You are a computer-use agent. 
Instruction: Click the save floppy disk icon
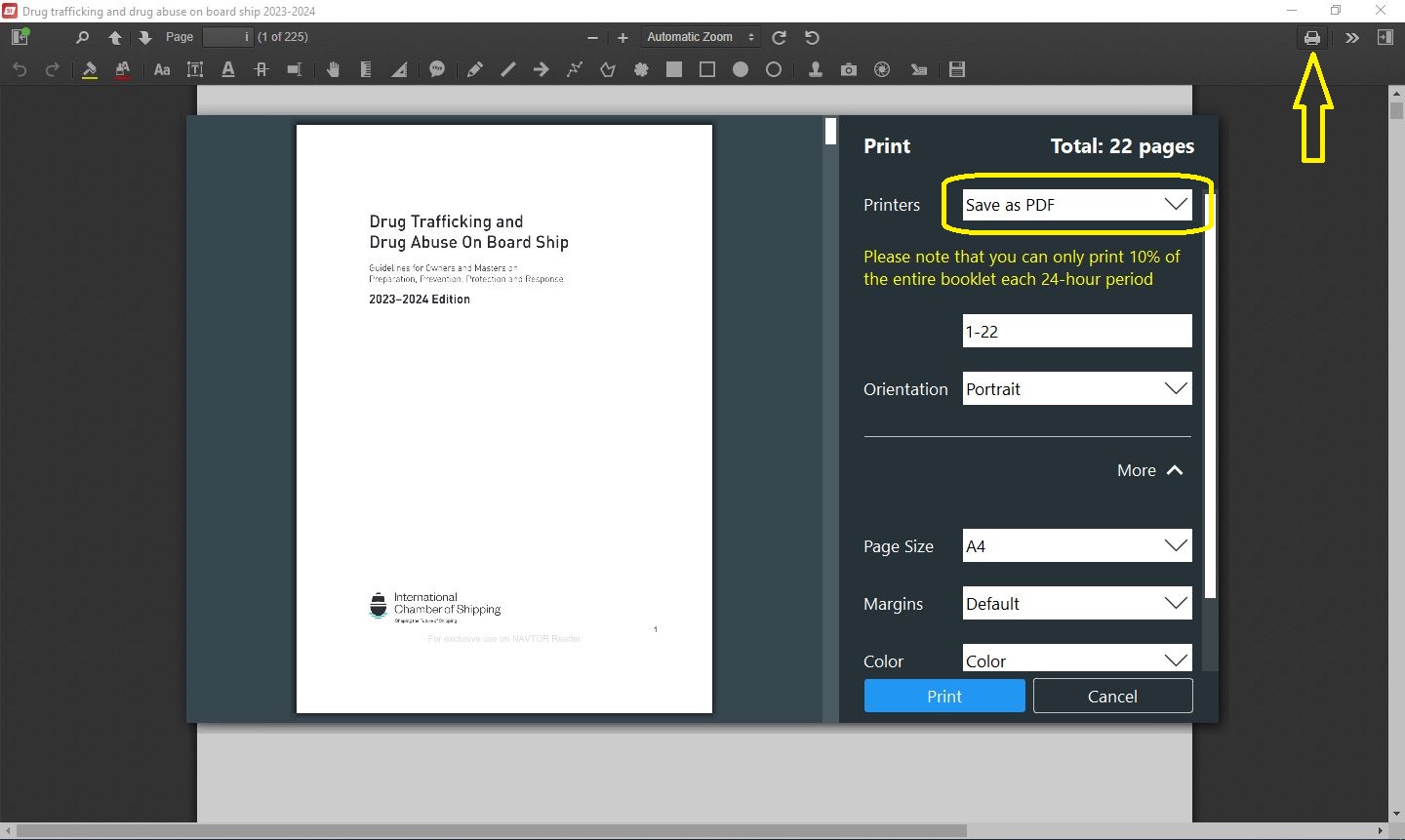click(x=957, y=69)
